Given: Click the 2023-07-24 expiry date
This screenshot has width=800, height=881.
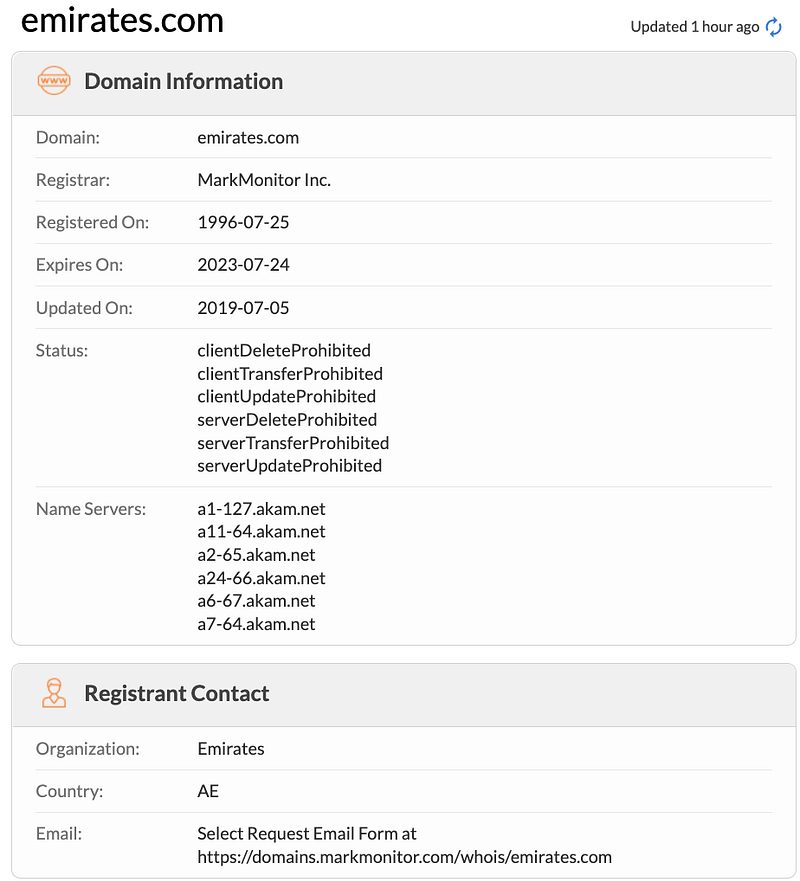Looking at the screenshot, I should 243,265.
